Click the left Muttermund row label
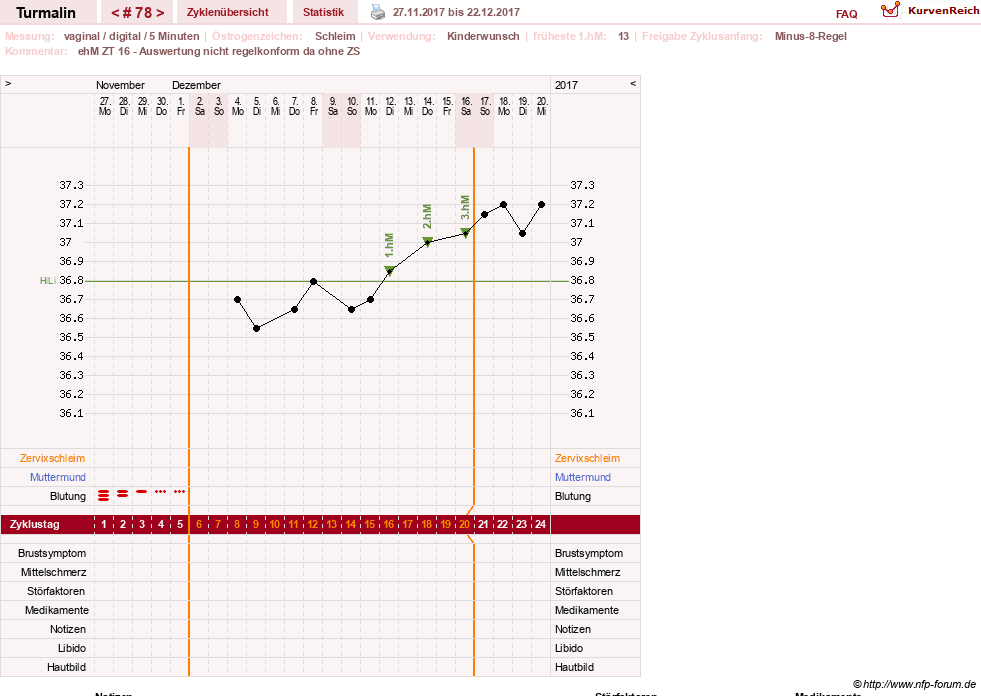 [x=58, y=477]
